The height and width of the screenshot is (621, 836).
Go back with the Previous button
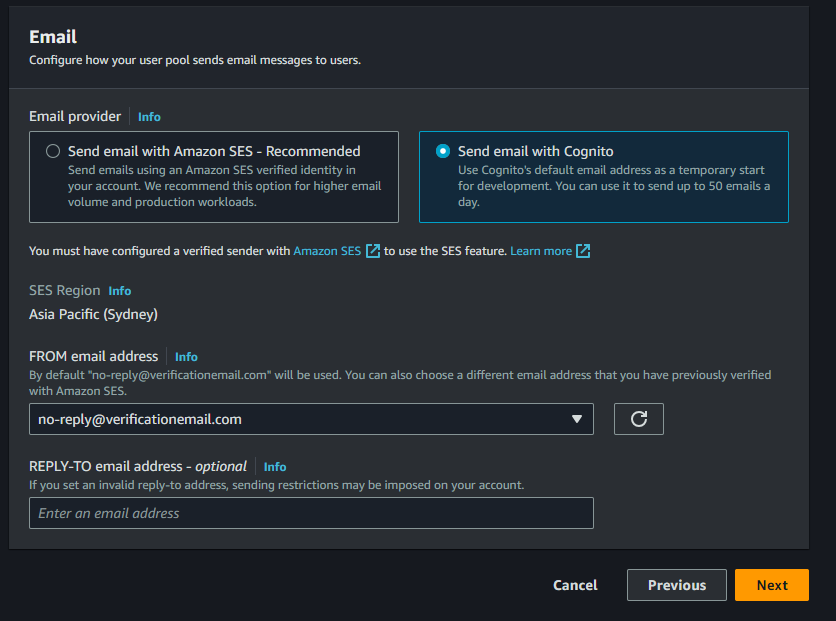tap(677, 585)
